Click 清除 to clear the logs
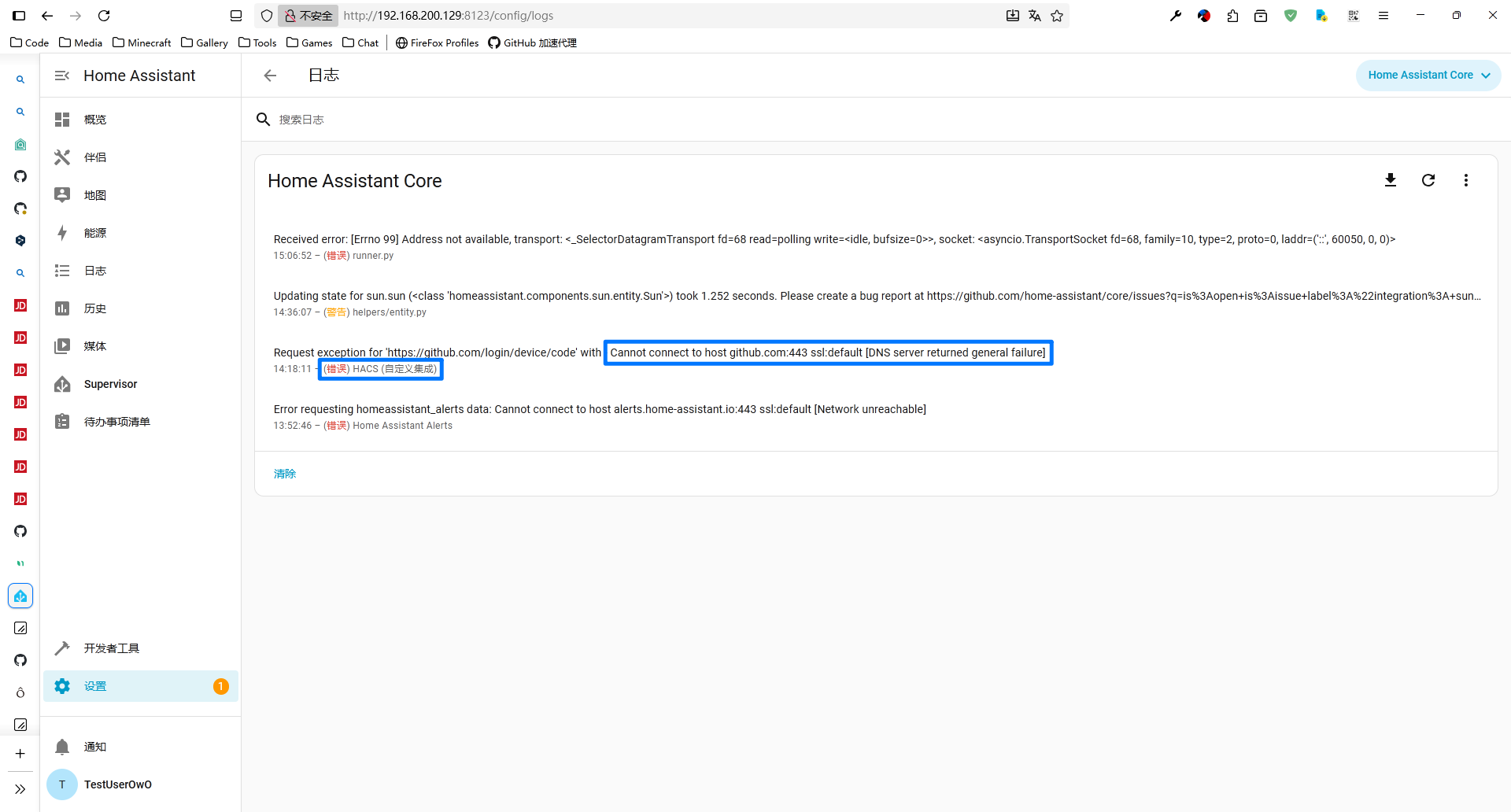This screenshot has height=812, width=1511. pyautogui.click(x=285, y=474)
